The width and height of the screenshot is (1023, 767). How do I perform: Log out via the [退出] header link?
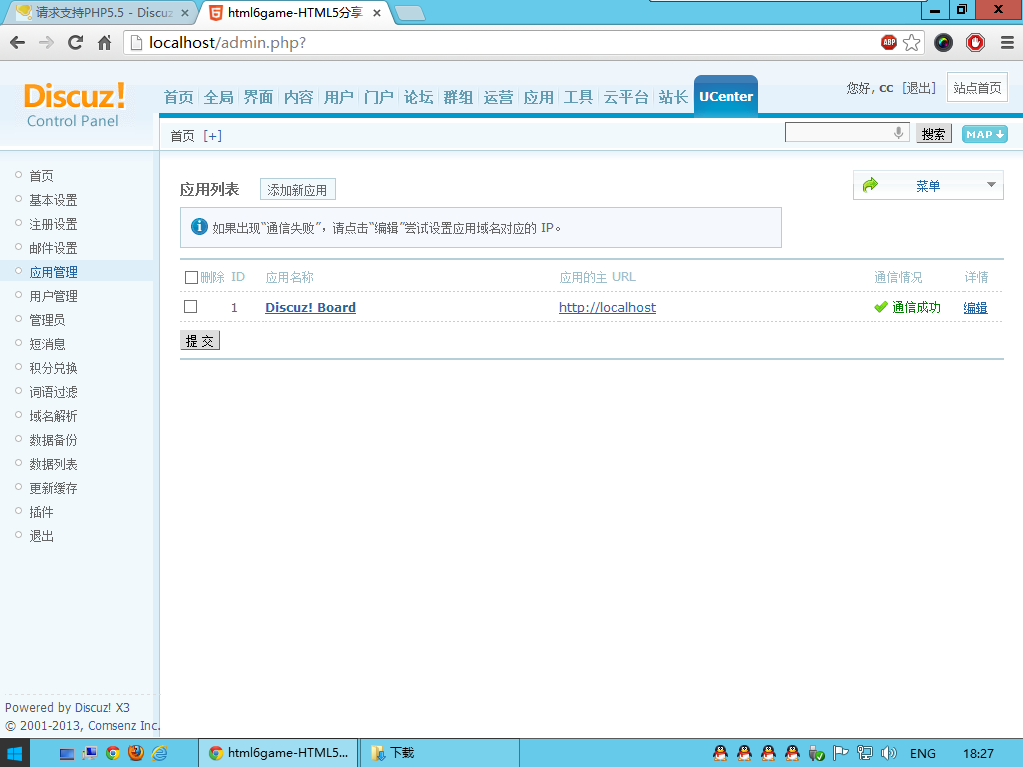[x=919, y=88]
